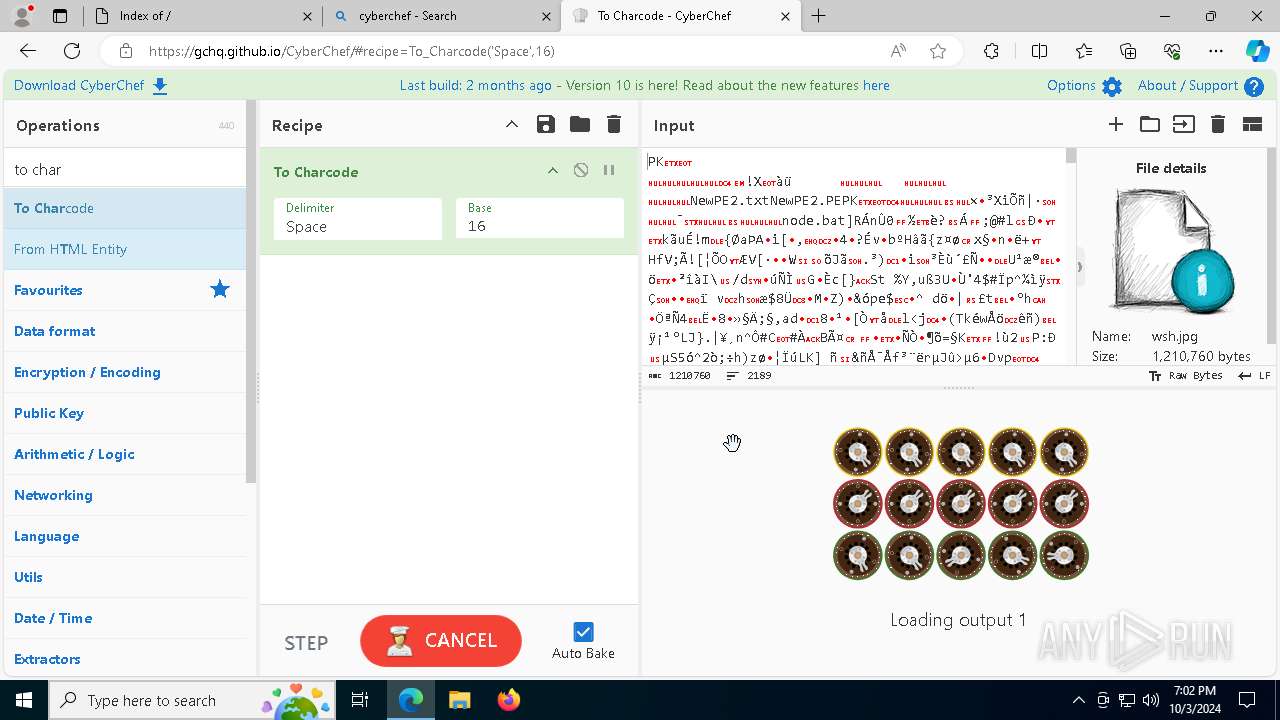
Task: Toggle split screen view icon
Action: click(1039, 51)
